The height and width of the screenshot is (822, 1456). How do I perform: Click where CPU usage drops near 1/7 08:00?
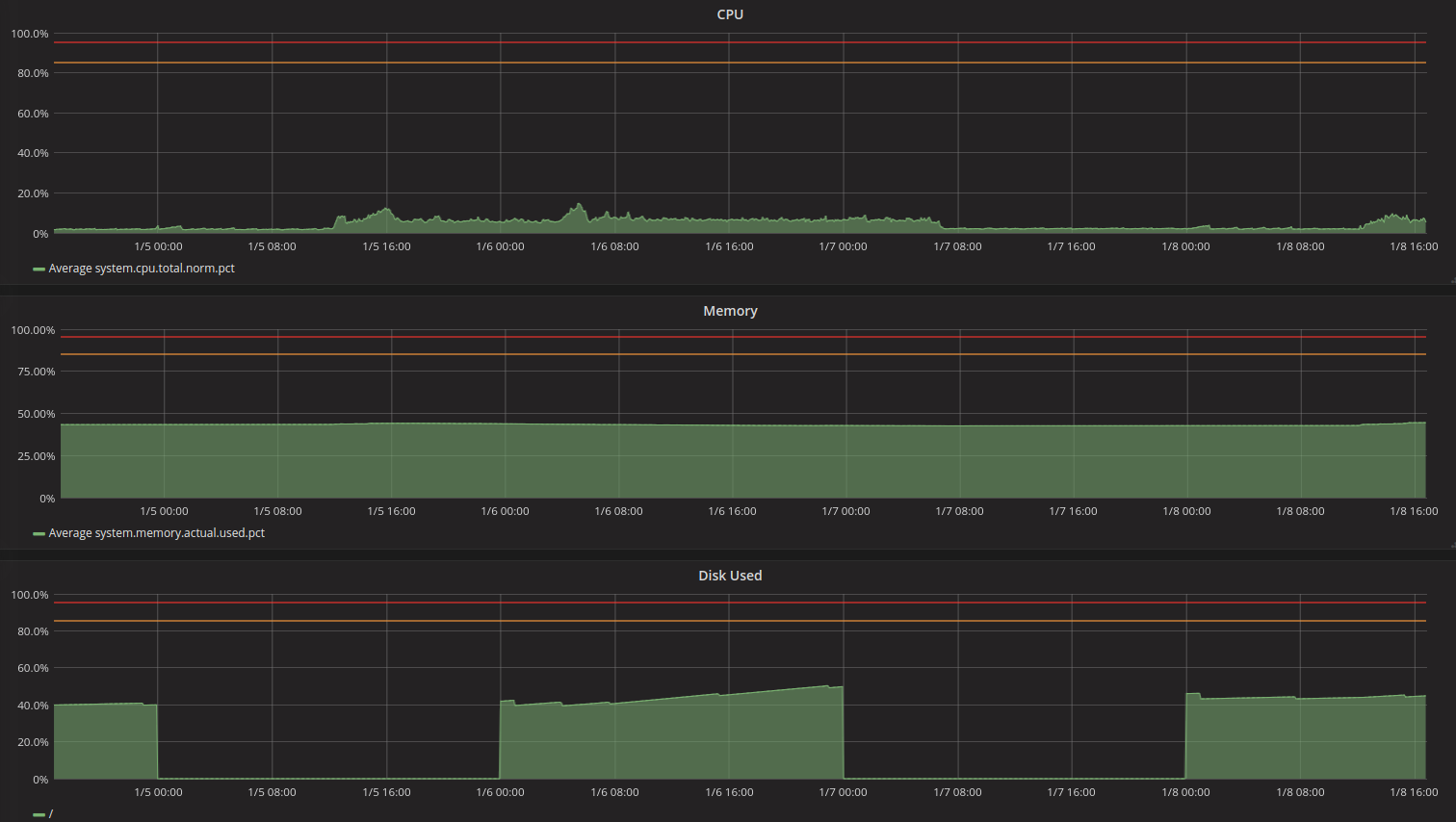click(x=940, y=224)
